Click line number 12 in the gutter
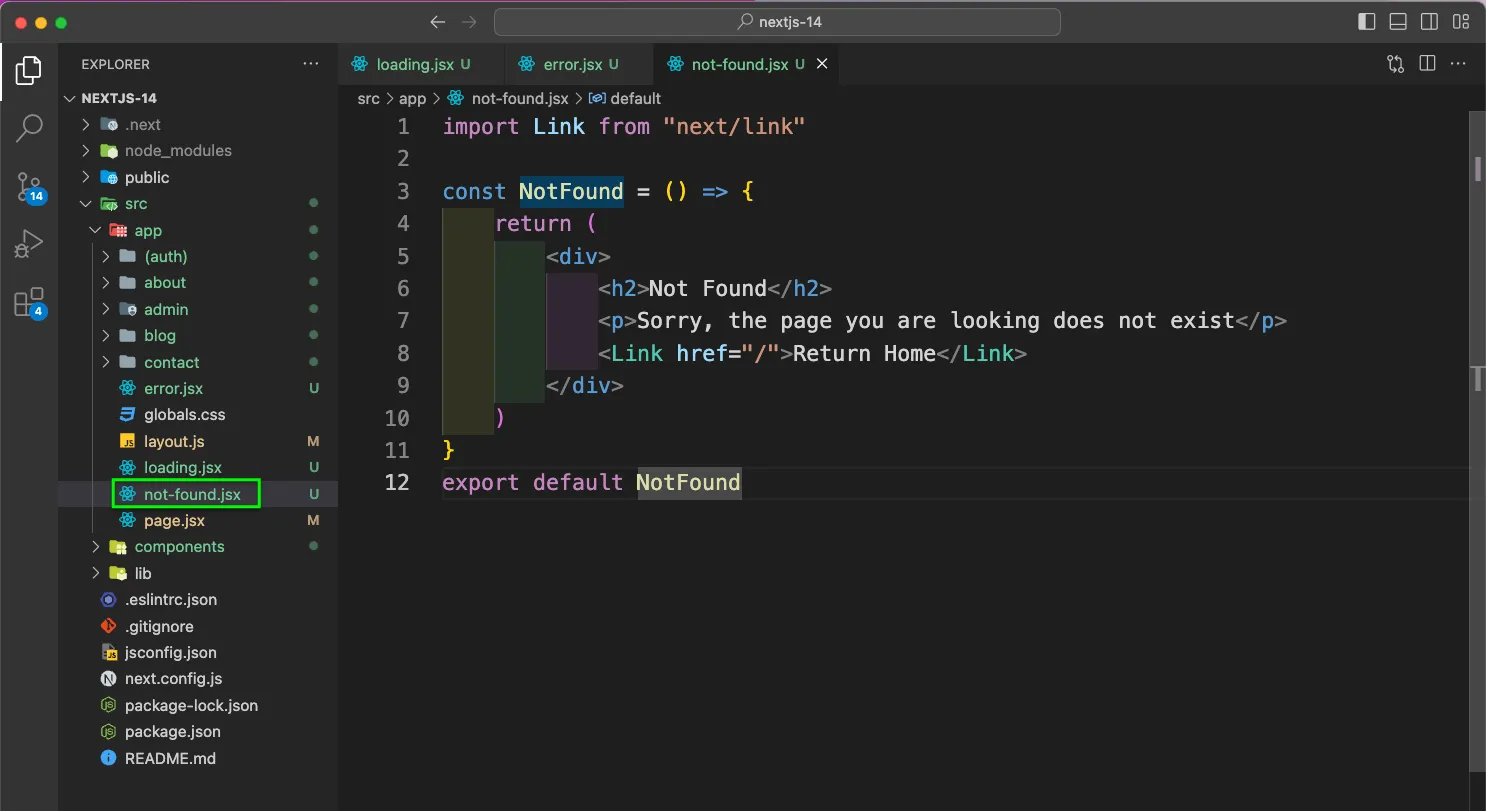The width and height of the screenshot is (1486, 811). click(x=397, y=482)
